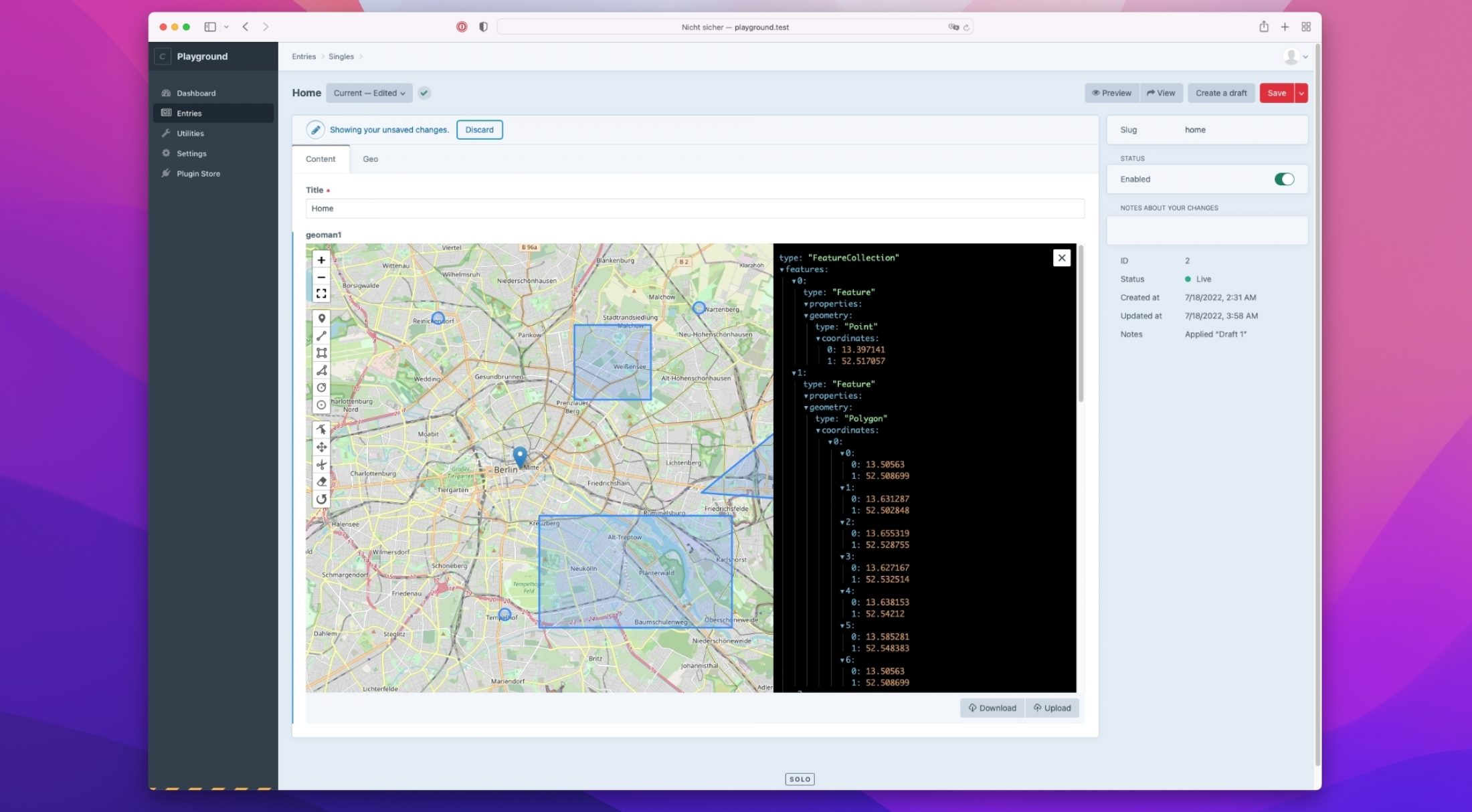
Task: Click the Download GeoJSON button
Action: pyautogui.click(x=992, y=708)
